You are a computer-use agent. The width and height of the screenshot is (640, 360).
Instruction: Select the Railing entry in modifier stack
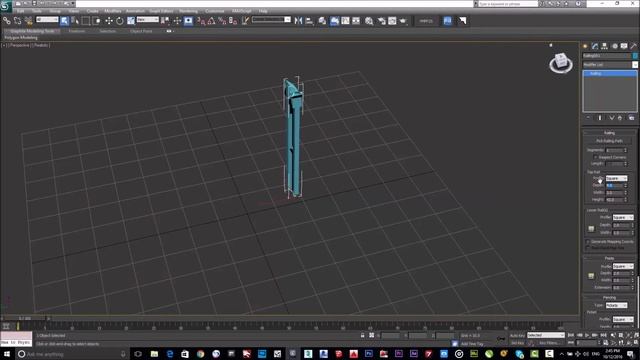pos(610,73)
